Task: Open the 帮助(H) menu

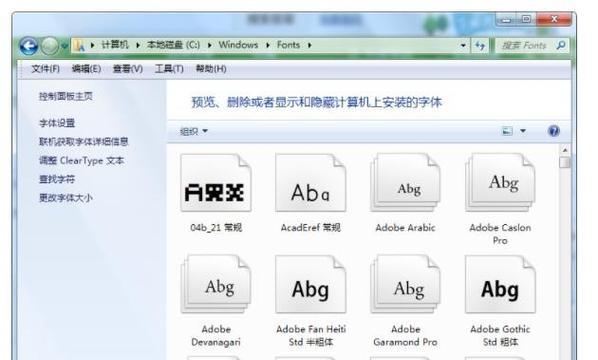Action: (211, 69)
